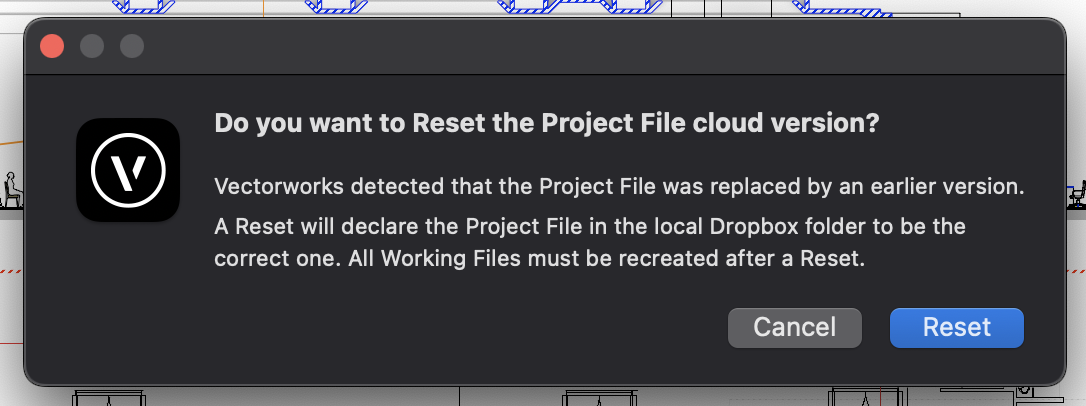Close the dialog with the red button

click(x=52, y=46)
